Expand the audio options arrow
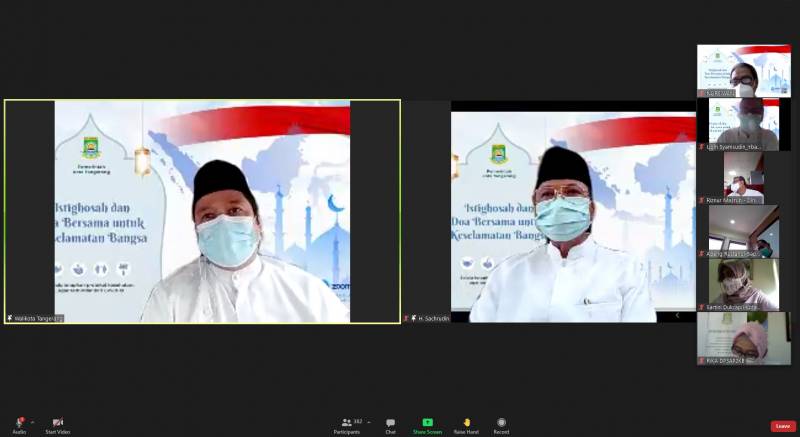The image size is (800, 437). 32,421
